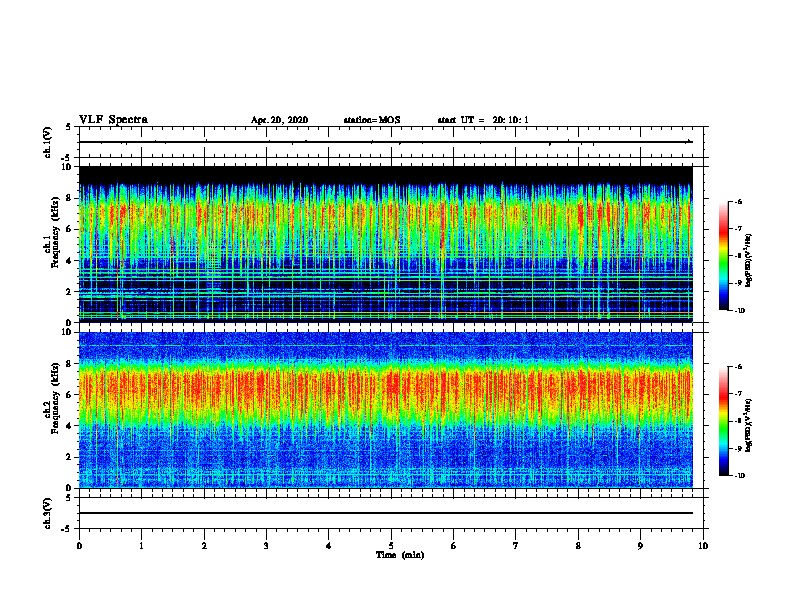Click the "4" tick on the time axis
The width and height of the screenshot is (792, 612).
point(329,546)
